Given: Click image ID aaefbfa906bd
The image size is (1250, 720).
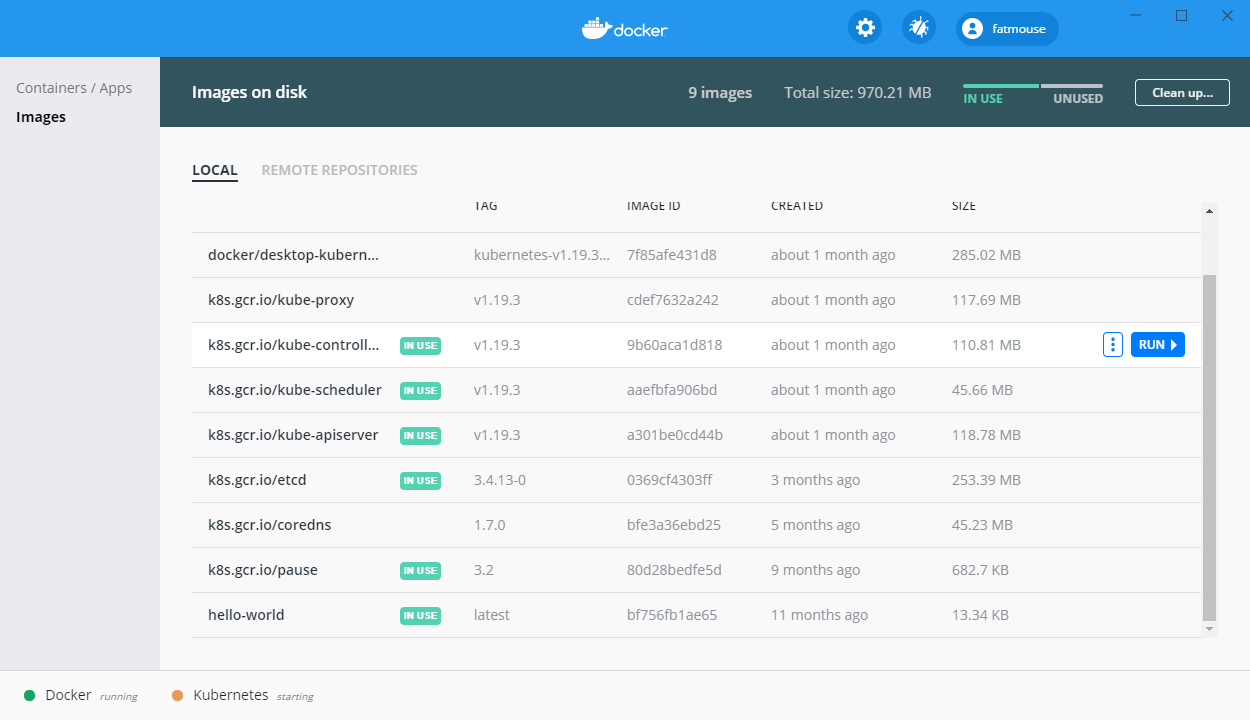Looking at the screenshot, I should (x=672, y=390).
